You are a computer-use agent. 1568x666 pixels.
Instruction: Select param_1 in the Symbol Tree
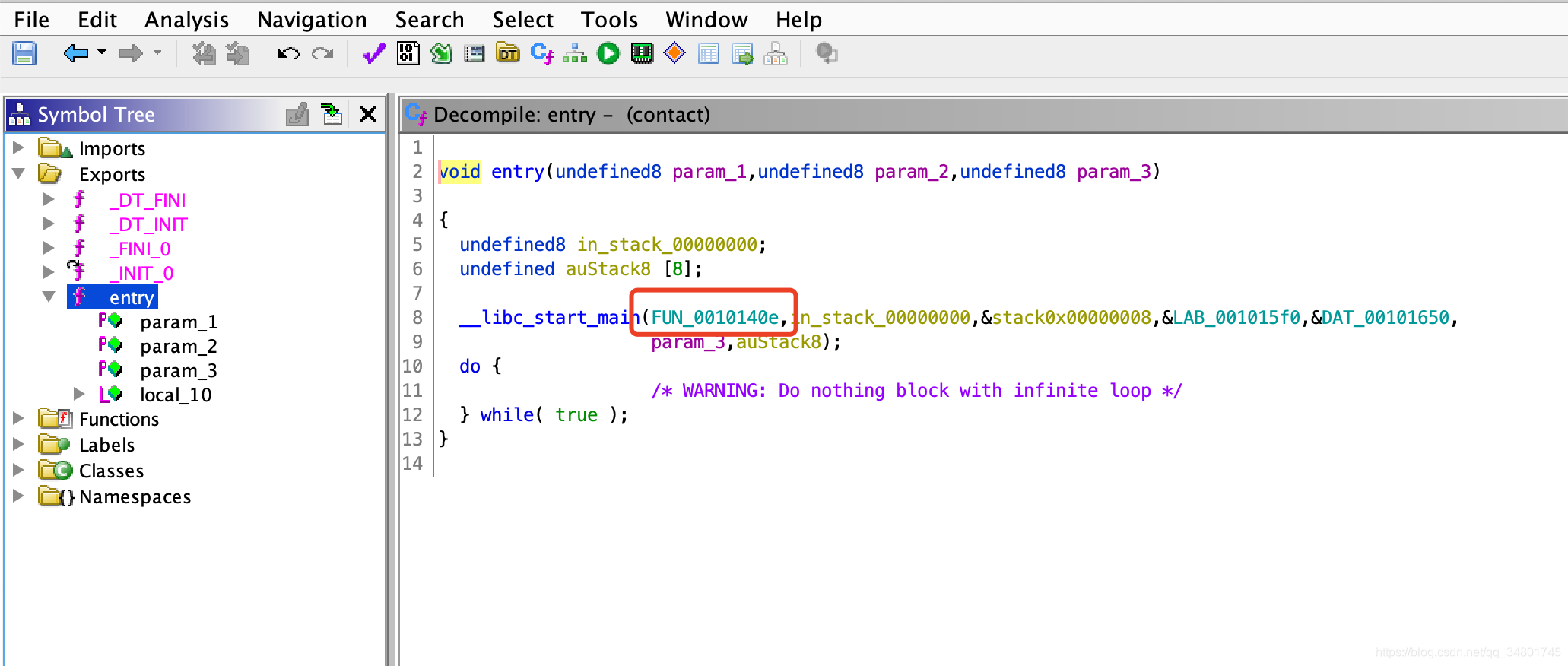(x=178, y=322)
